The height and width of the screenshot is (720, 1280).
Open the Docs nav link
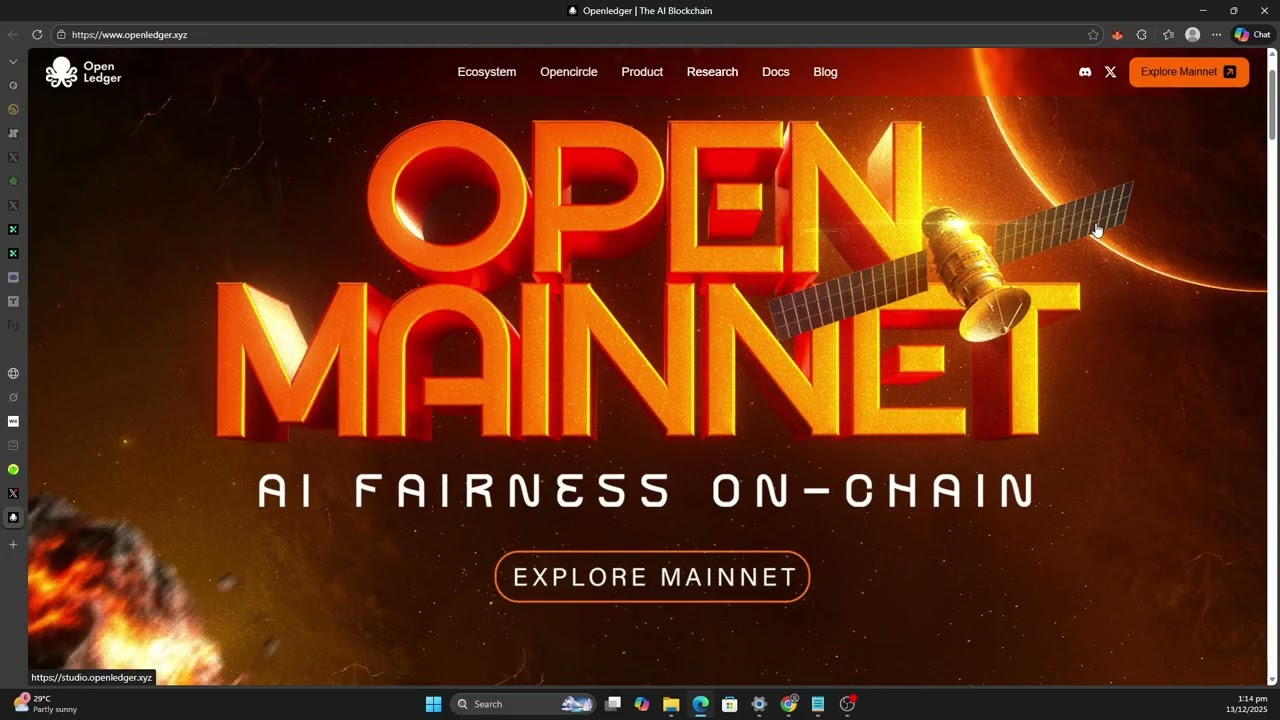coord(775,72)
